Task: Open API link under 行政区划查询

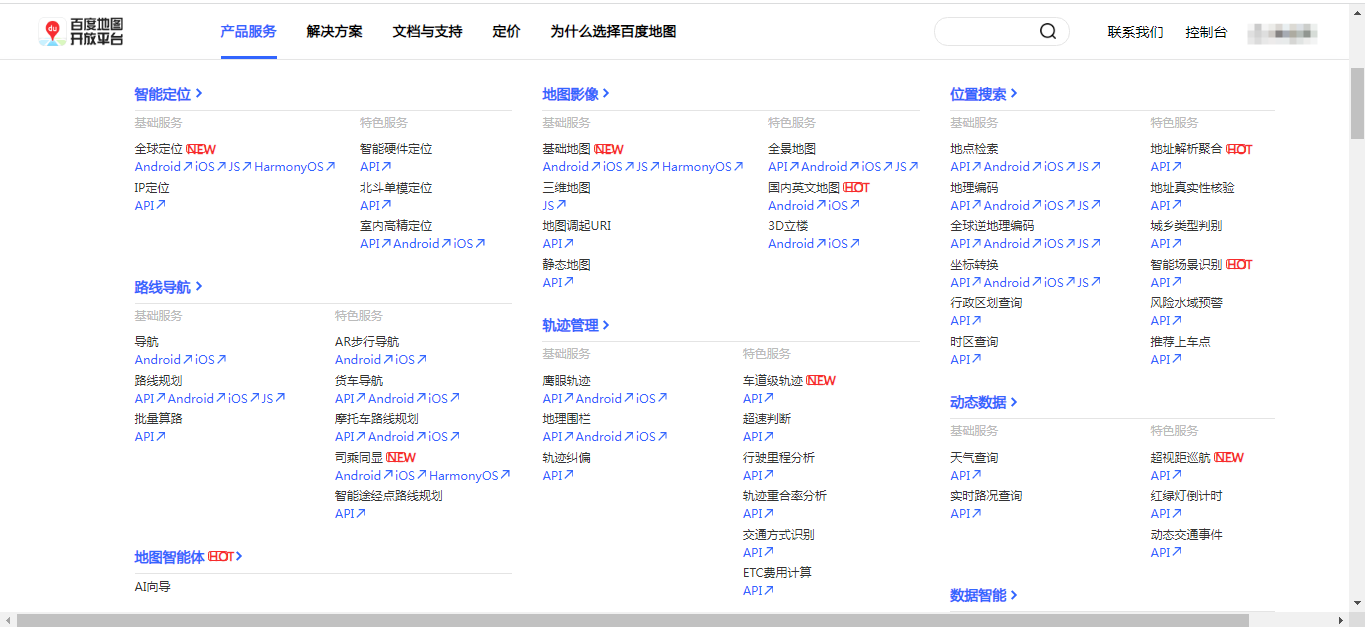Action: coord(966,320)
